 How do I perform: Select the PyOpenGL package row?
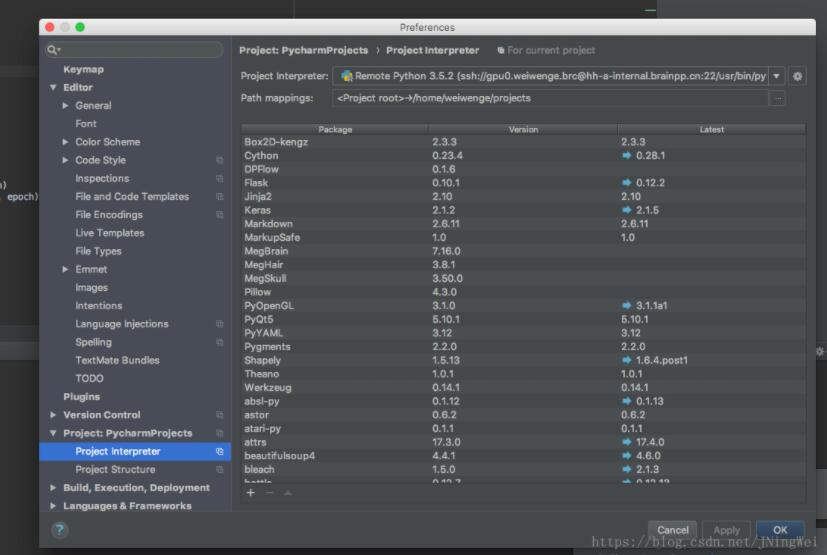click(523, 305)
